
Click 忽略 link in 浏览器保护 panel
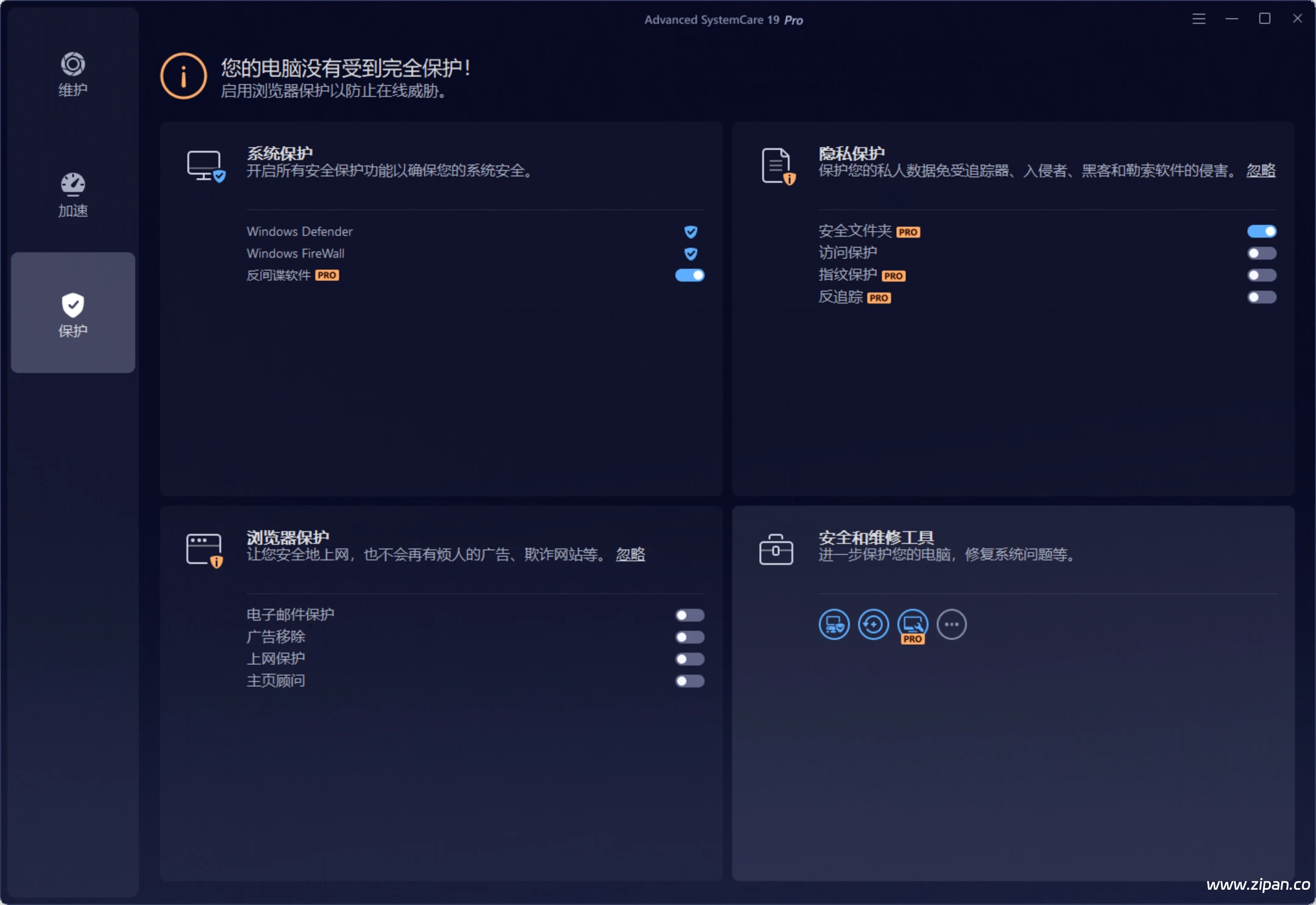click(631, 555)
